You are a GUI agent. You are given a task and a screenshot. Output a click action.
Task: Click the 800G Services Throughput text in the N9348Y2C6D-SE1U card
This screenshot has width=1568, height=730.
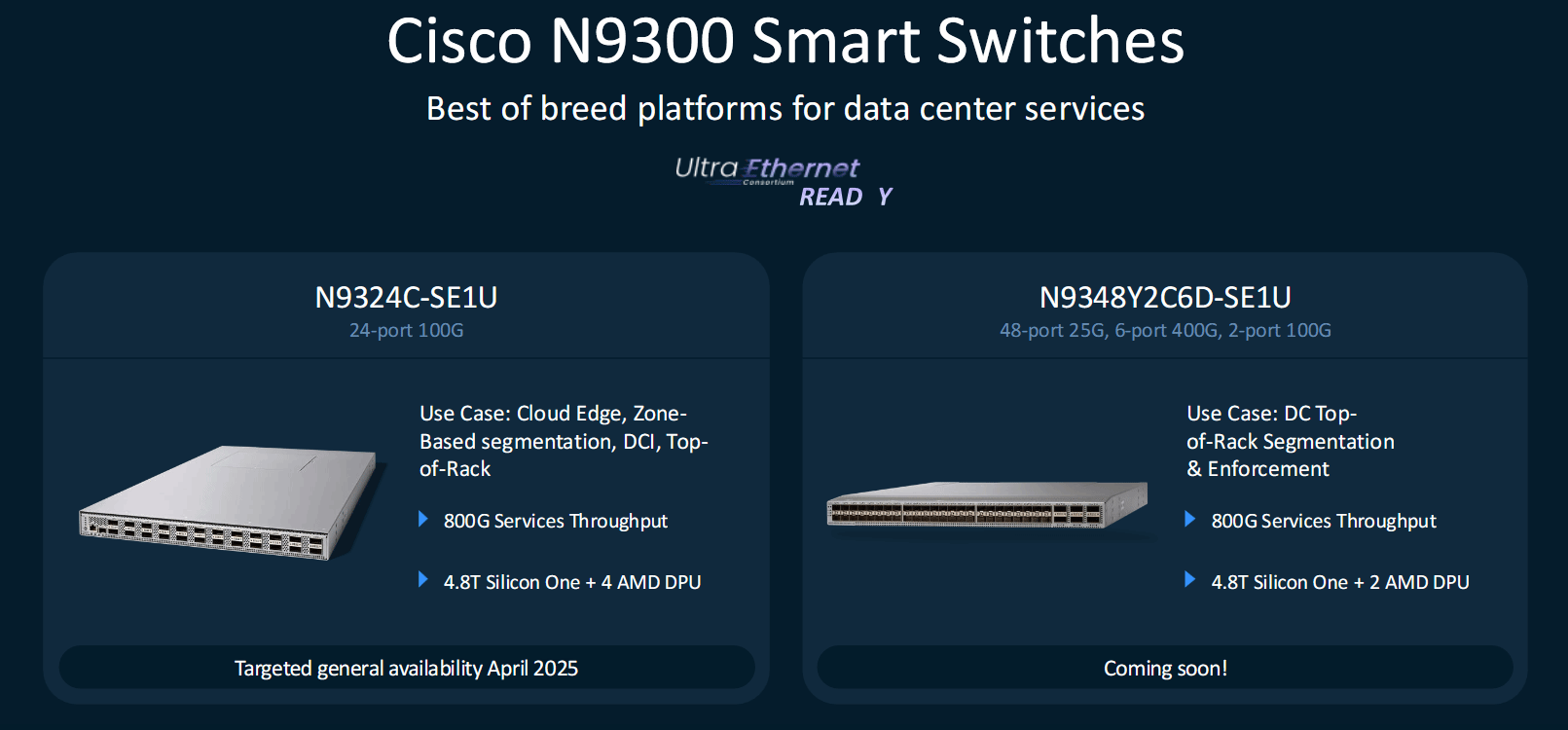pyautogui.click(x=1324, y=521)
